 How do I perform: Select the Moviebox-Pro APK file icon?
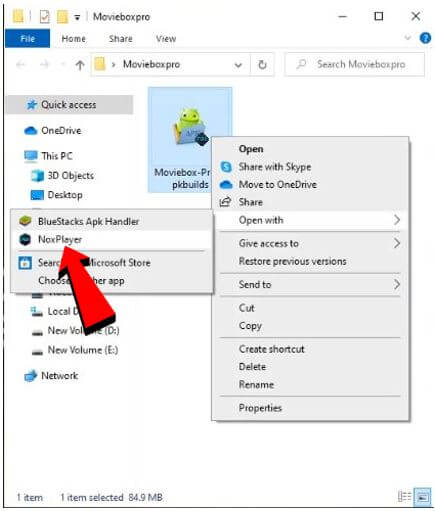click(189, 128)
